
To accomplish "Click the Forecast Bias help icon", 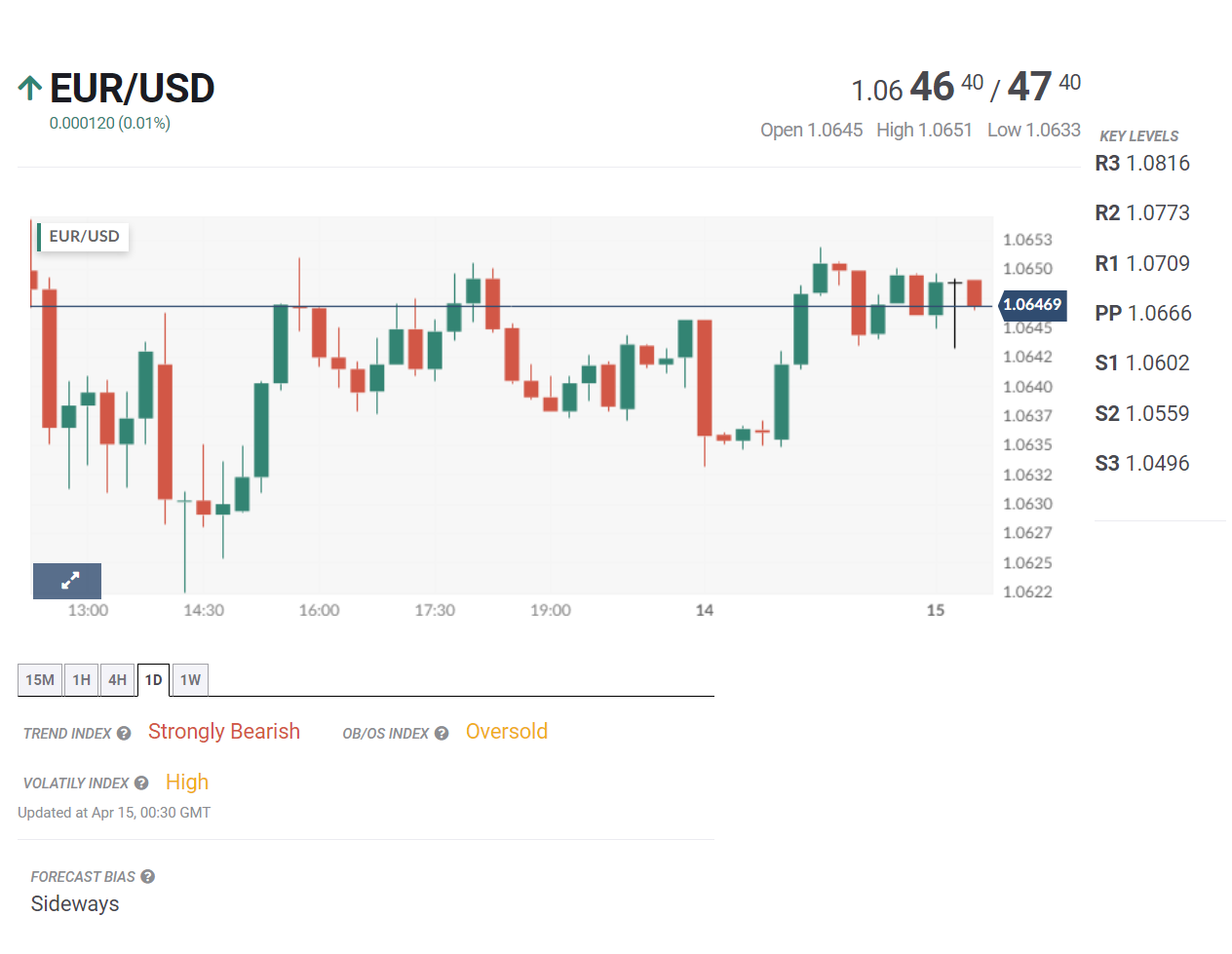I will pos(147,876).
